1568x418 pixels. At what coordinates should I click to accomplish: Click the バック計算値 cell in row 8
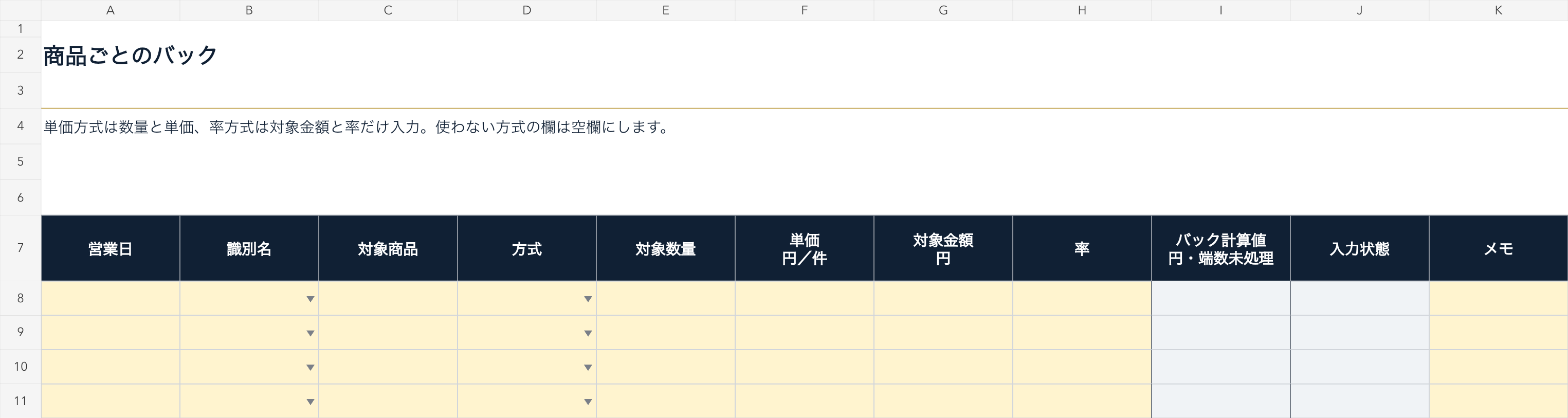[x=1220, y=298]
